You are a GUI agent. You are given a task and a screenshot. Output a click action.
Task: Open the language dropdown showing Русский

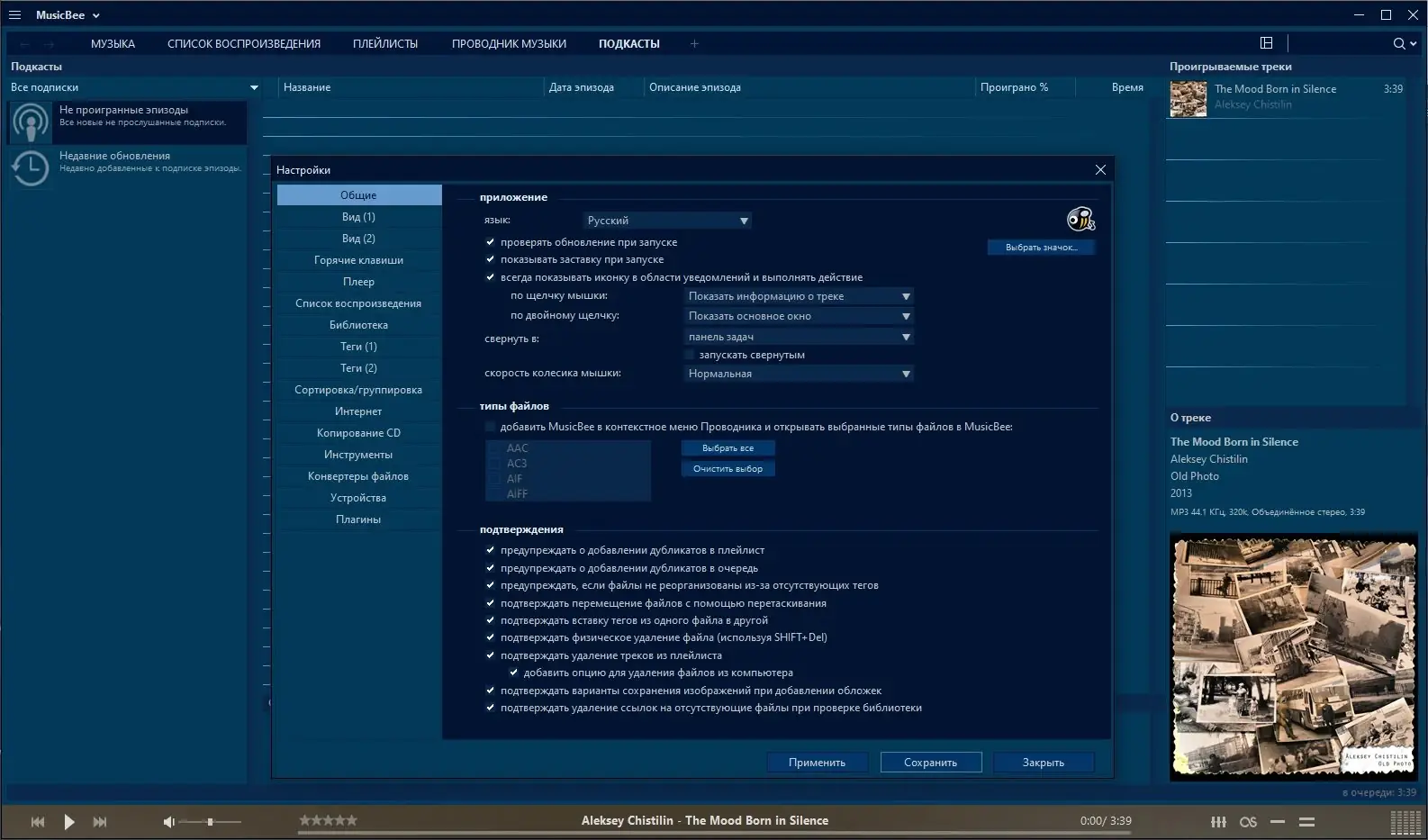coord(667,221)
